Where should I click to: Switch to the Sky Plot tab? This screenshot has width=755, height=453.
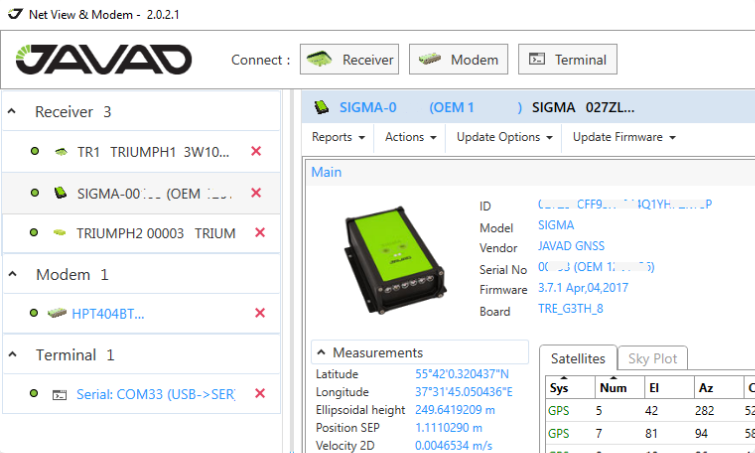coord(652,359)
